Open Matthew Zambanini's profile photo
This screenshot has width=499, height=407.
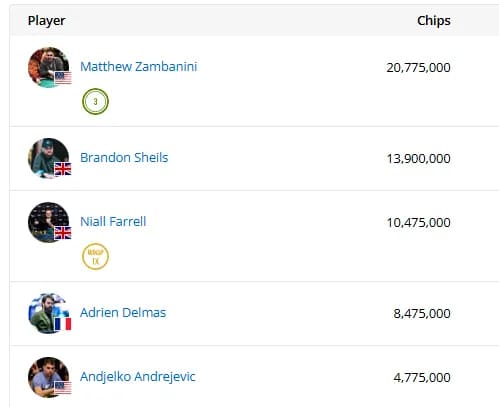[49, 67]
